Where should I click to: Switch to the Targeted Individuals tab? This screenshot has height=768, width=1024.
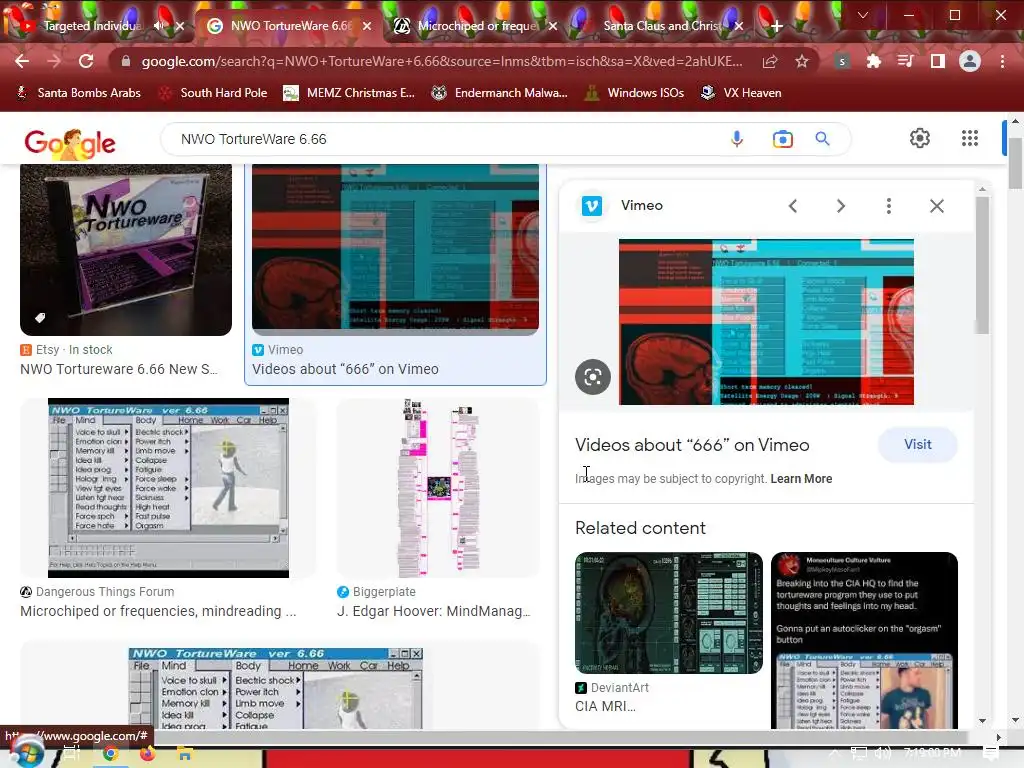coord(91,26)
